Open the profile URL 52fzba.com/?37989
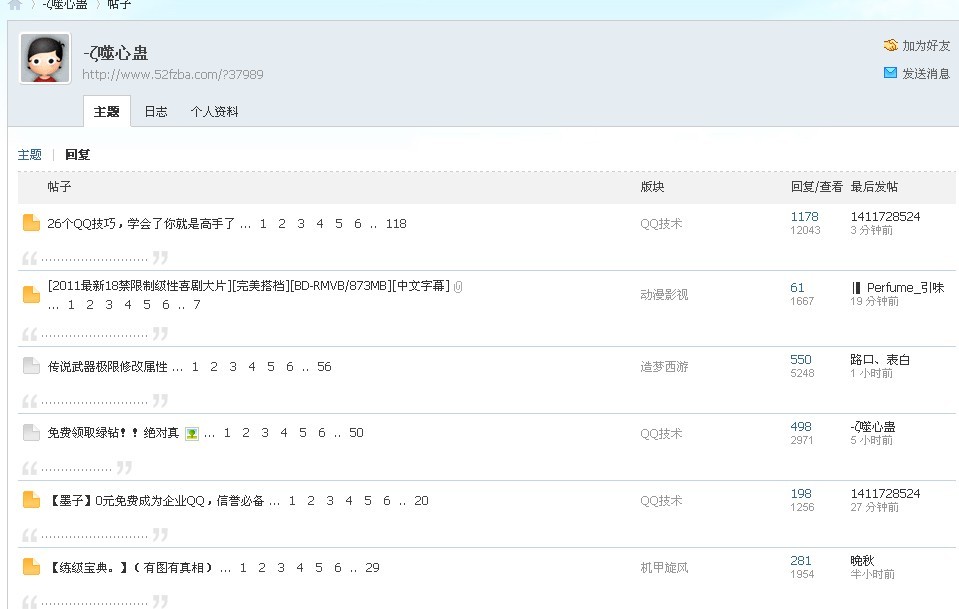Image resolution: width=959 pixels, height=609 pixels. pyautogui.click(x=172, y=75)
